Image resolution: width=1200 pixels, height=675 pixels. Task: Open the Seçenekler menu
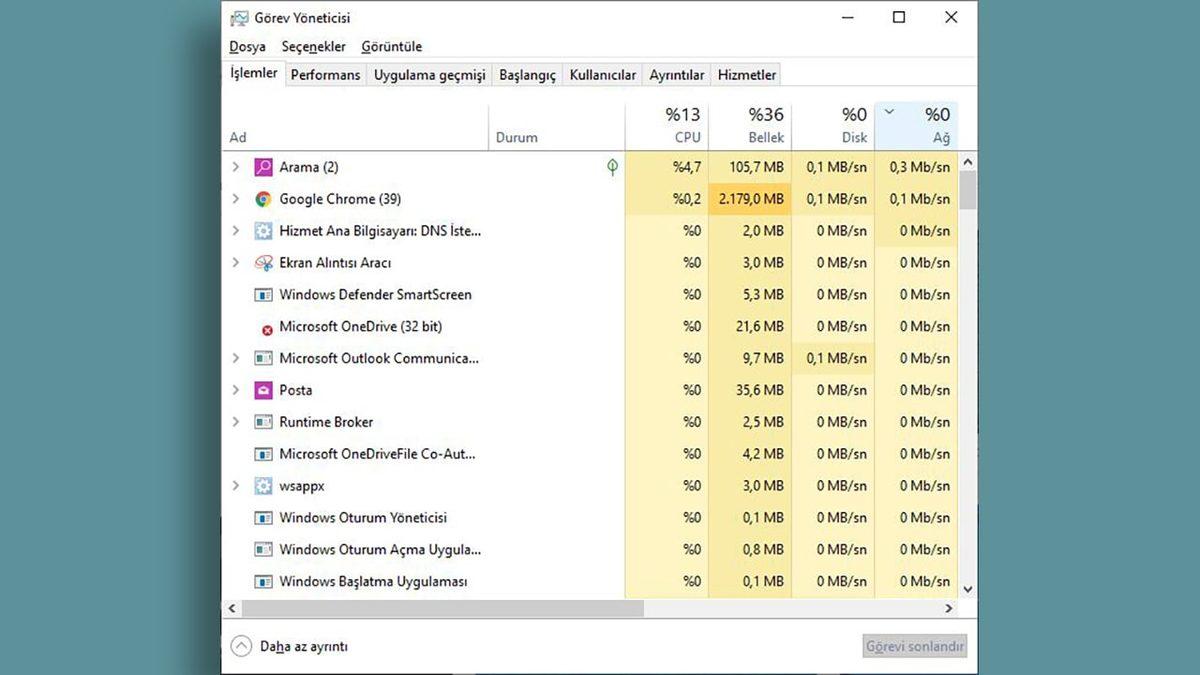pyautogui.click(x=313, y=46)
